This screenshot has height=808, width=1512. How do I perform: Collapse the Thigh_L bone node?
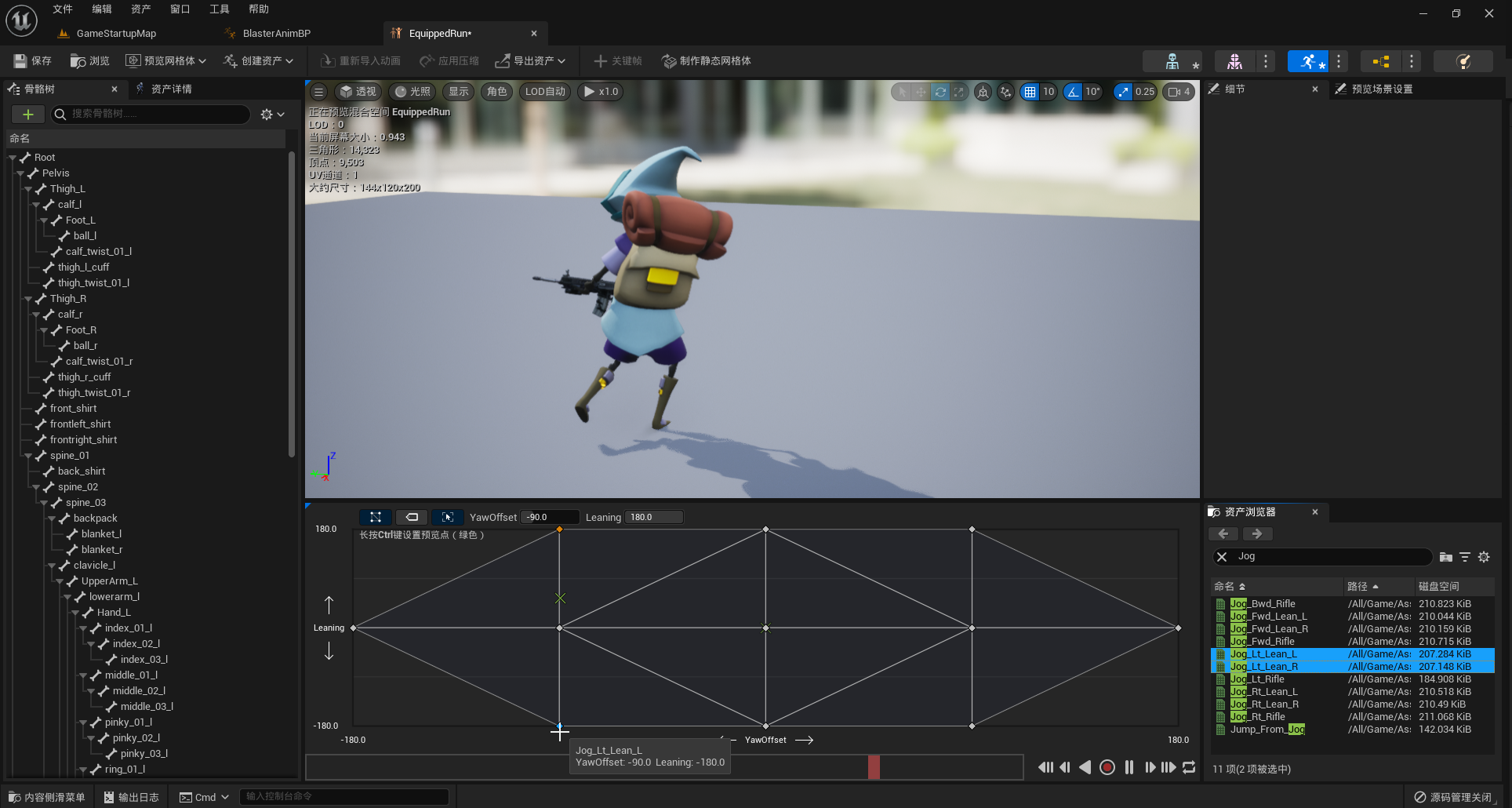28,189
